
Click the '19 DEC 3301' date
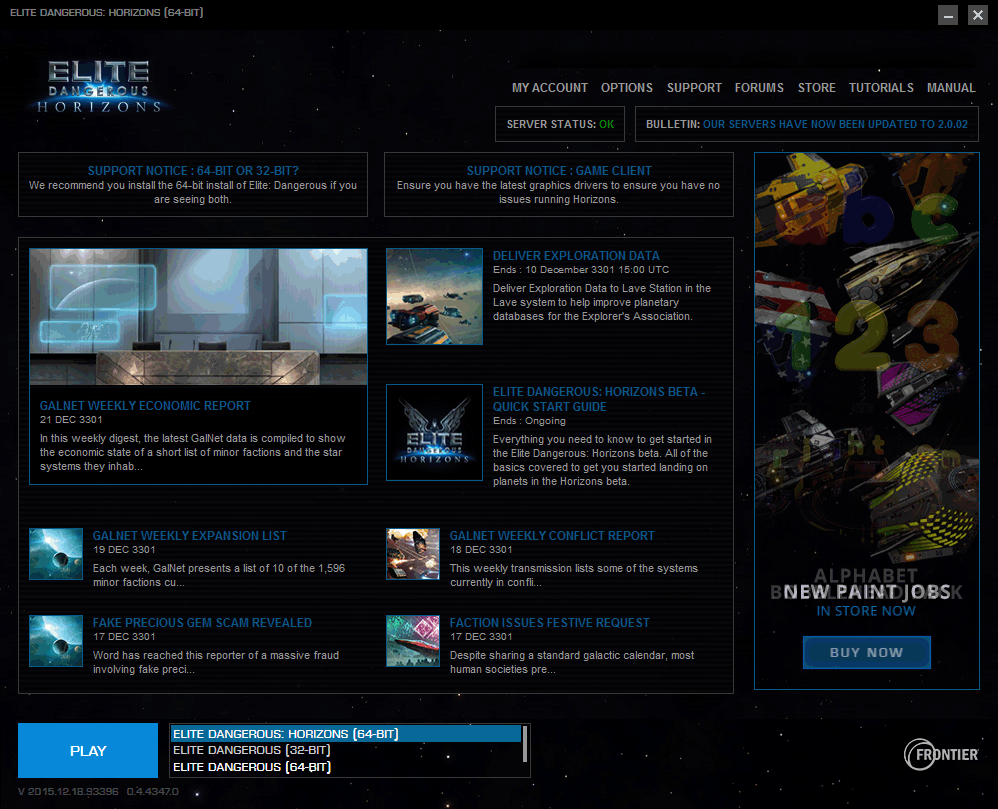click(x=124, y=550)
